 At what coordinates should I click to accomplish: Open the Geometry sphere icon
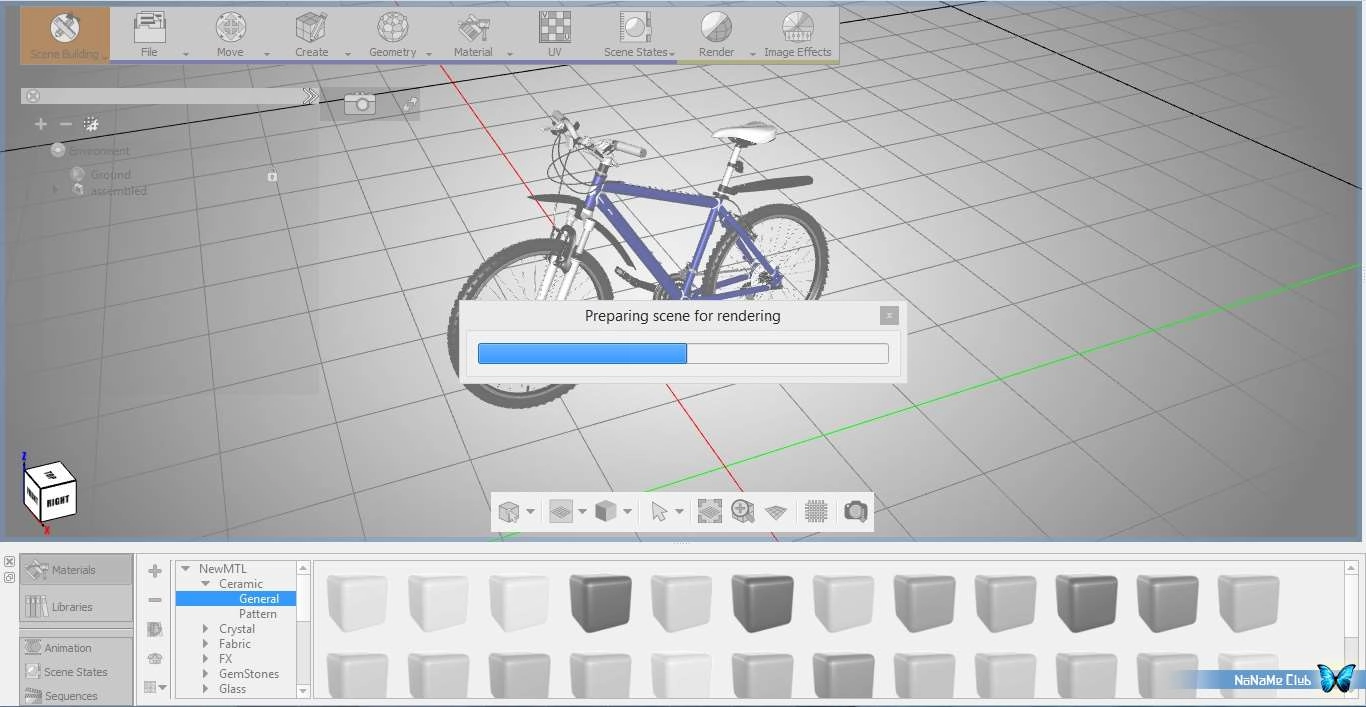pyautogui.click(x=392, y=28)
